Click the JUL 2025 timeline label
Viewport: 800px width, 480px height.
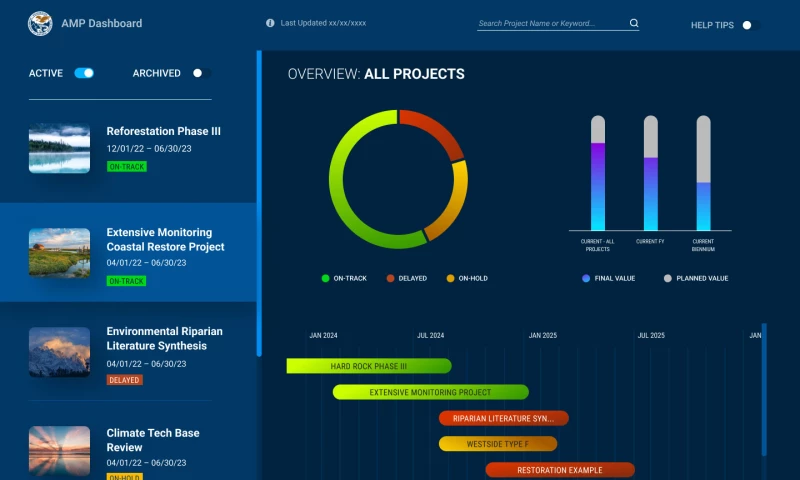pyautogui.click(x=651, y=335)
